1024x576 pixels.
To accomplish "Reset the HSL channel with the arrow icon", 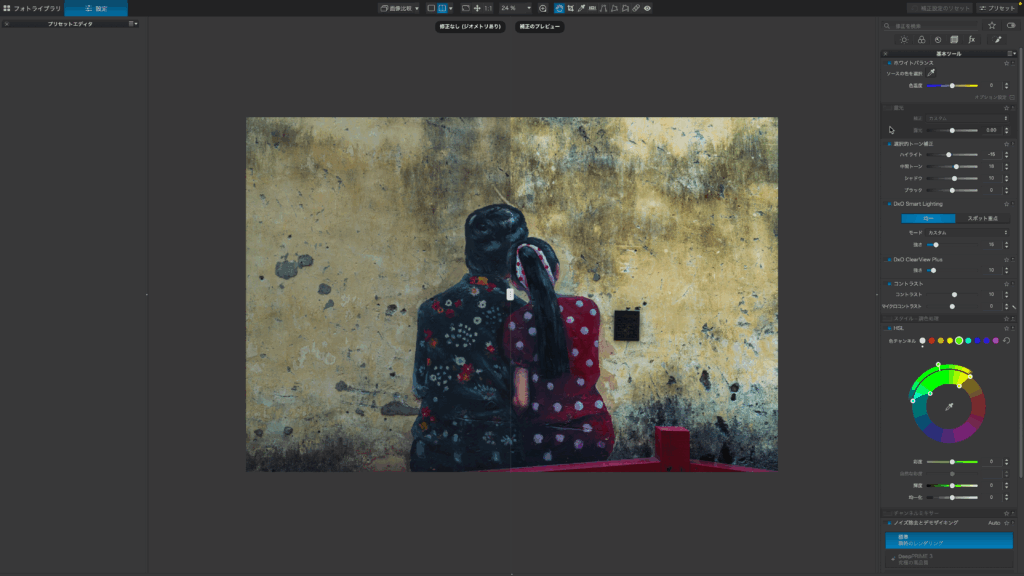I will (x=1006, y=340).
